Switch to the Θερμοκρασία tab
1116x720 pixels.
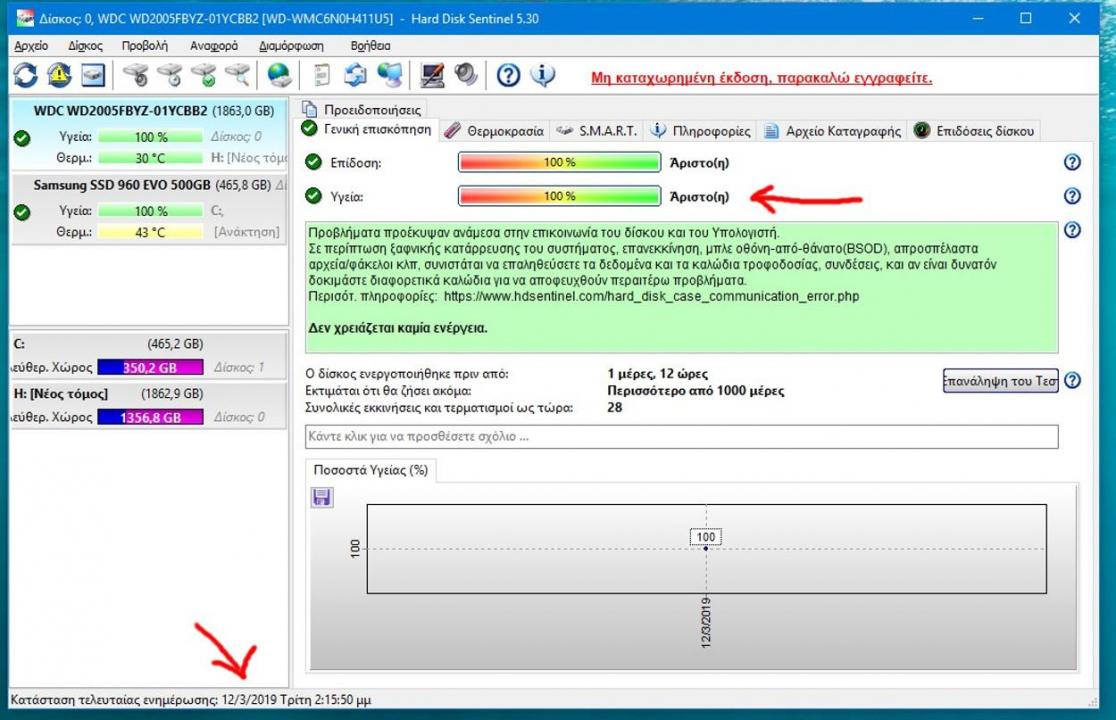(x=495, y=131)
